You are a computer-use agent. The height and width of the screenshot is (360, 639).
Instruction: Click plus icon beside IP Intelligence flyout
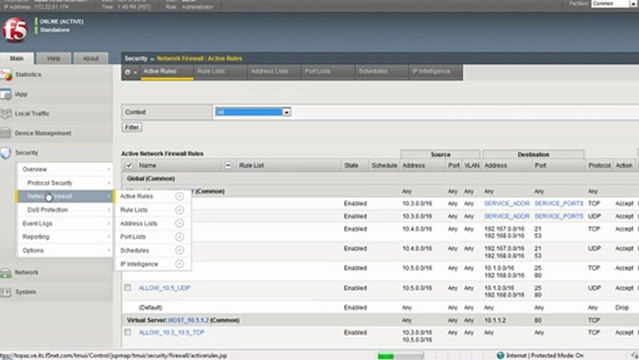pos(179,264)
